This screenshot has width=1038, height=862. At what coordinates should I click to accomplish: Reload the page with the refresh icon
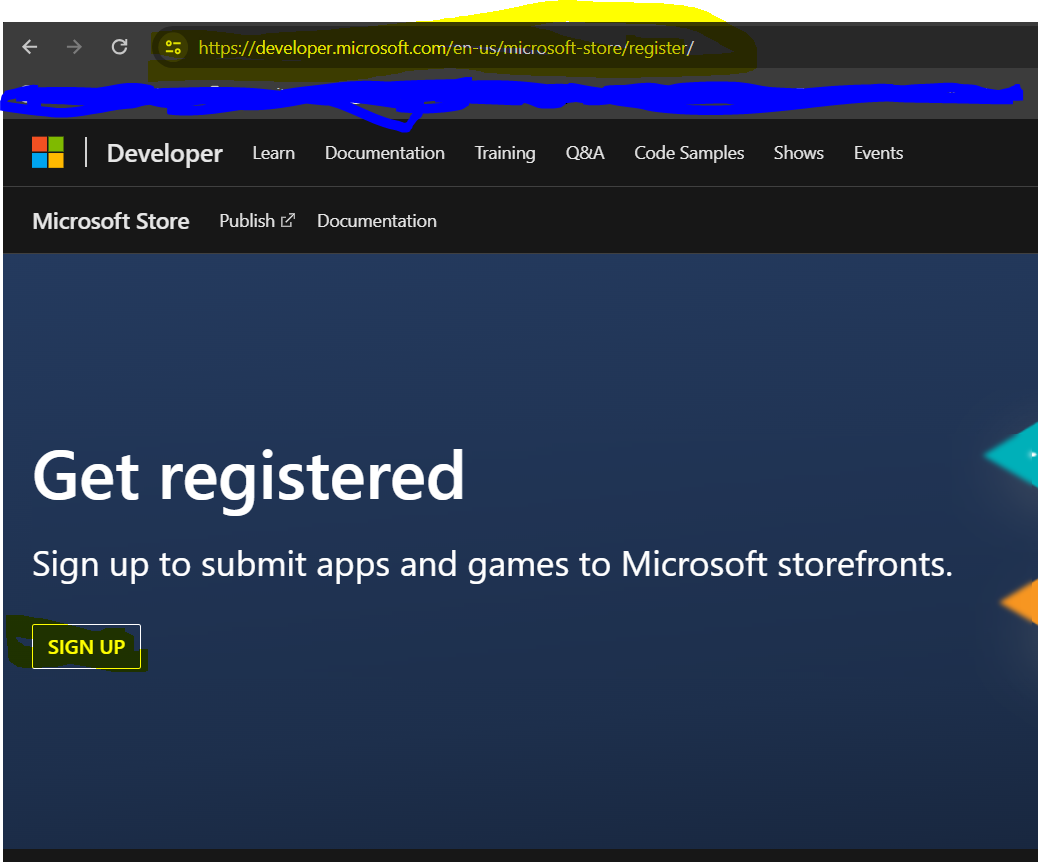(119, 47)
